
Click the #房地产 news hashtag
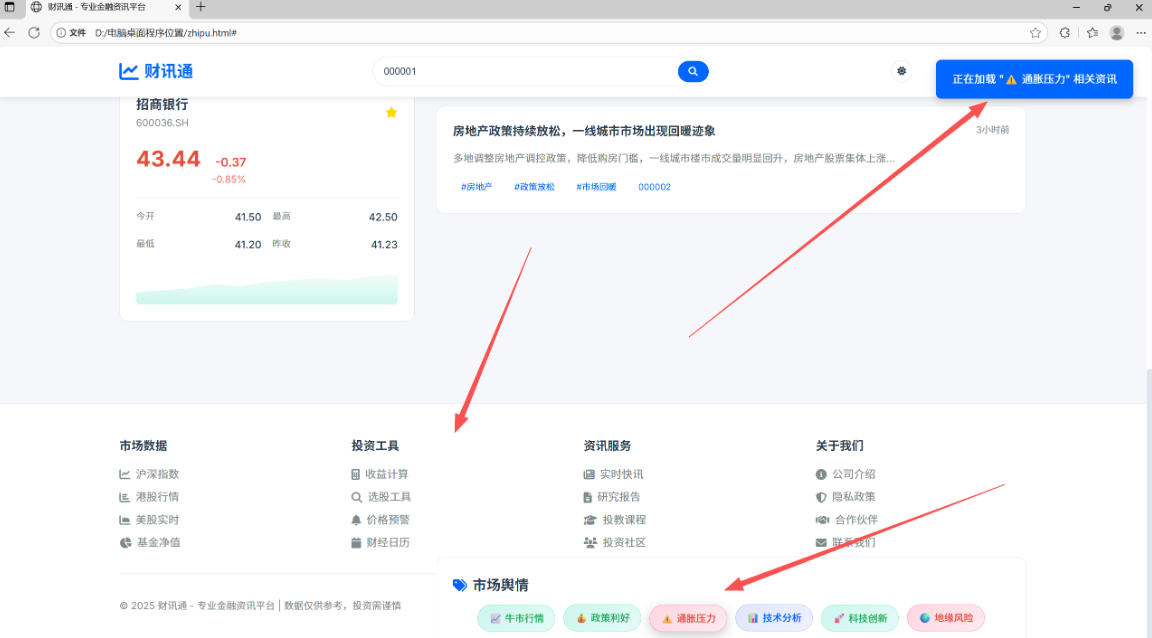(x=476, y=187)
